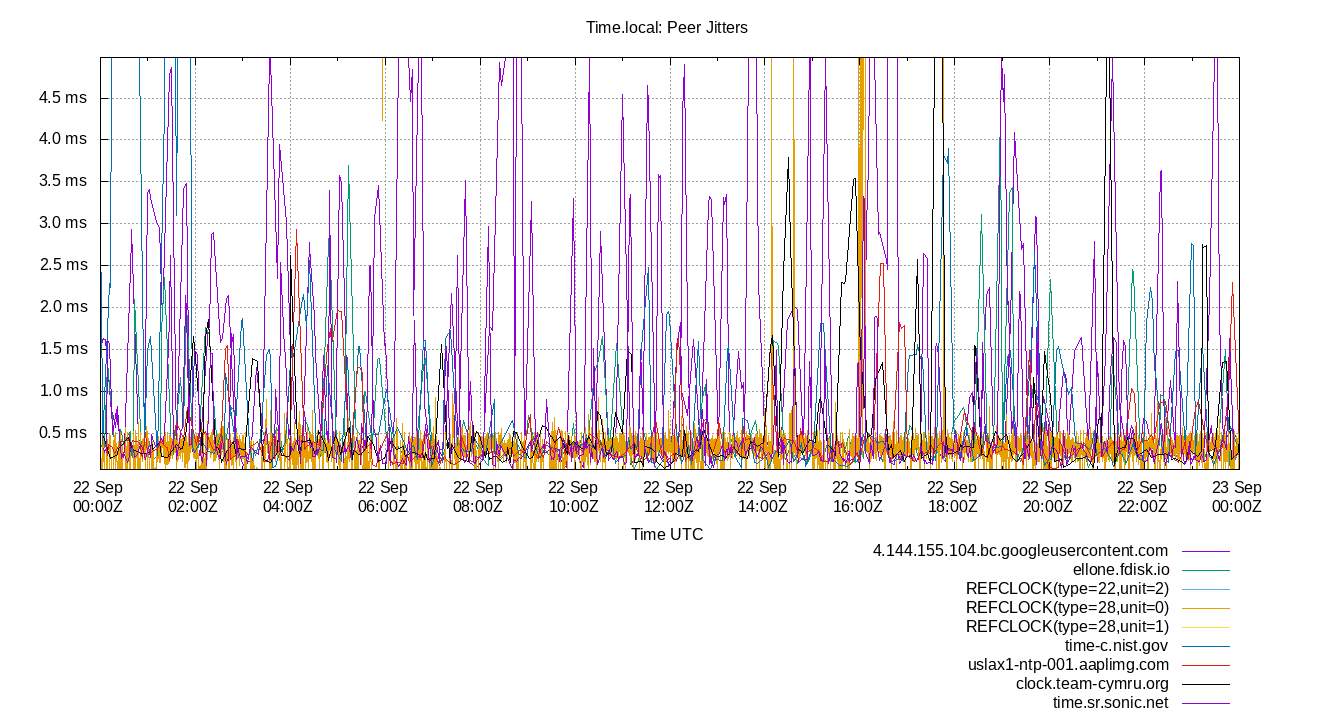This screenshot has height=720, width=1340.
Task: Click purple line swatch beside uslax1-ntp-001.aaplimg.com
Action: (1205, 665)
